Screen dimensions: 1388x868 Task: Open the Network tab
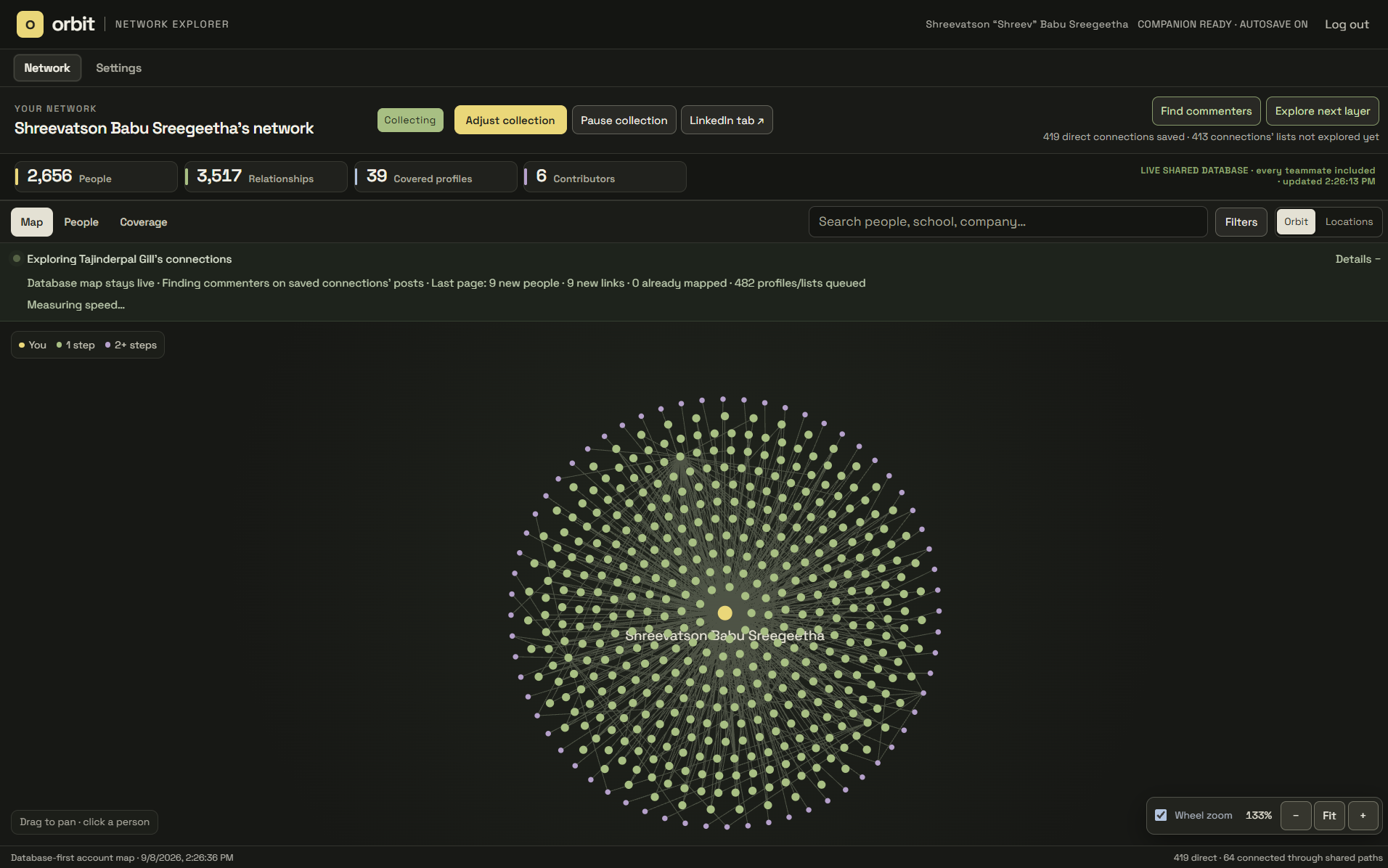[47, 68]
